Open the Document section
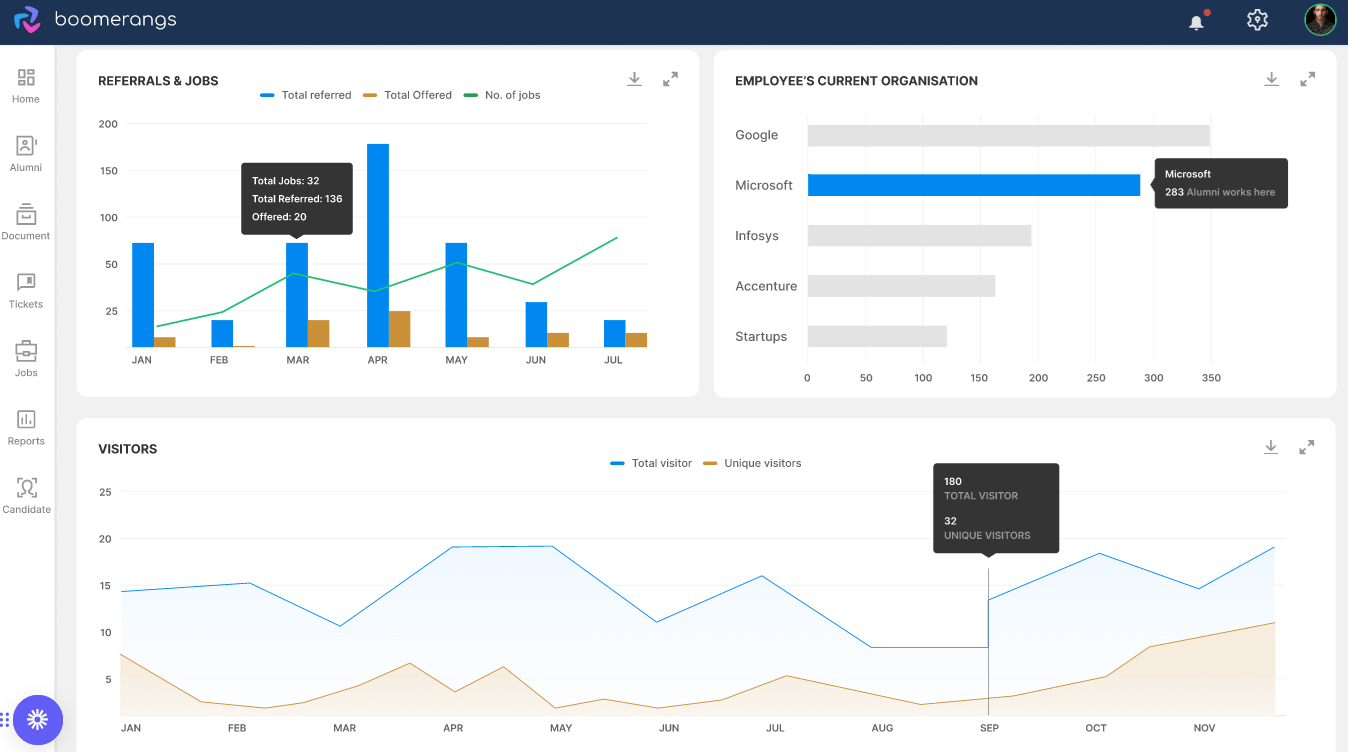 click(x=26, y=222)
